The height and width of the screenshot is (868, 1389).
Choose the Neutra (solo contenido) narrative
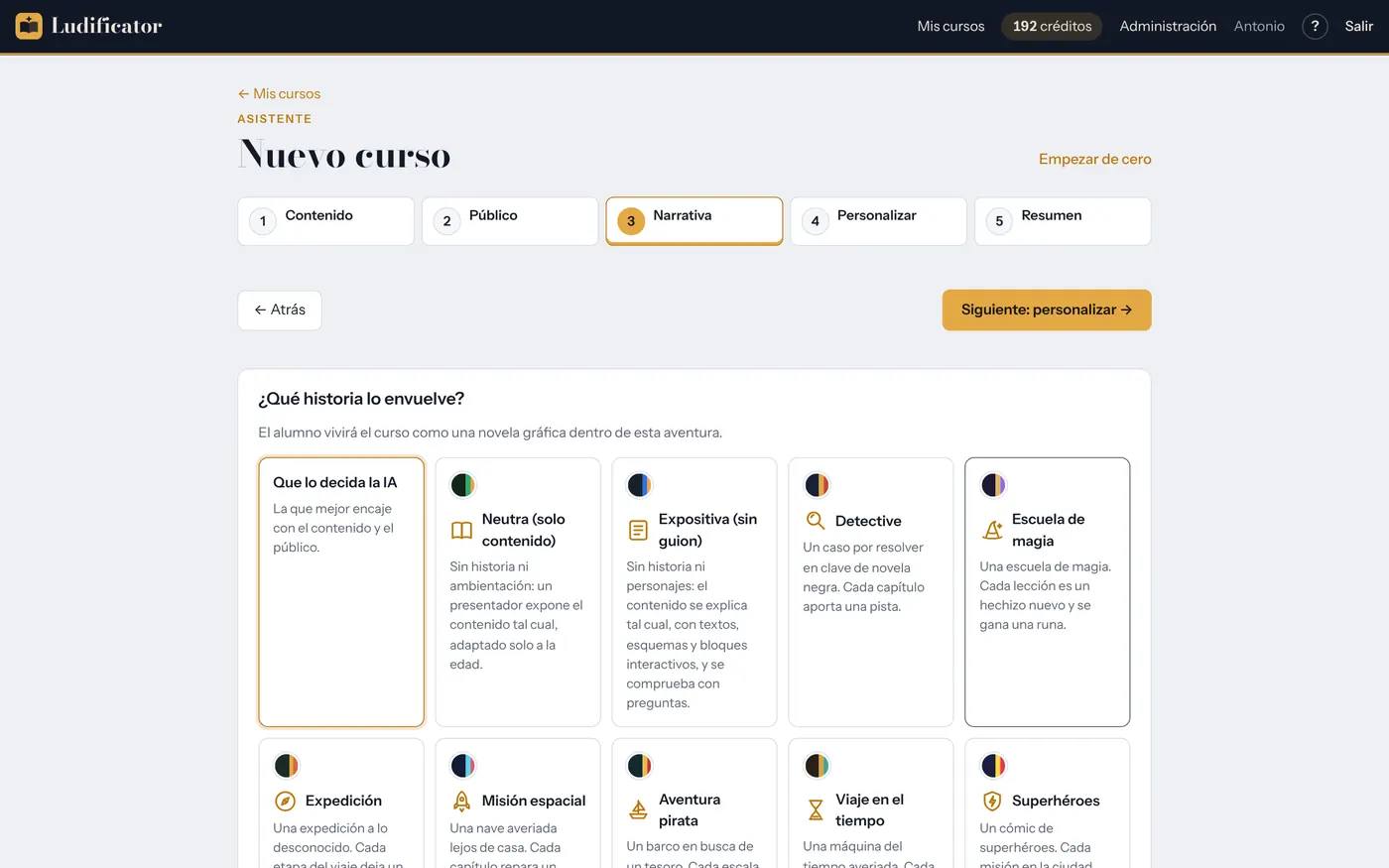(518, 592)
